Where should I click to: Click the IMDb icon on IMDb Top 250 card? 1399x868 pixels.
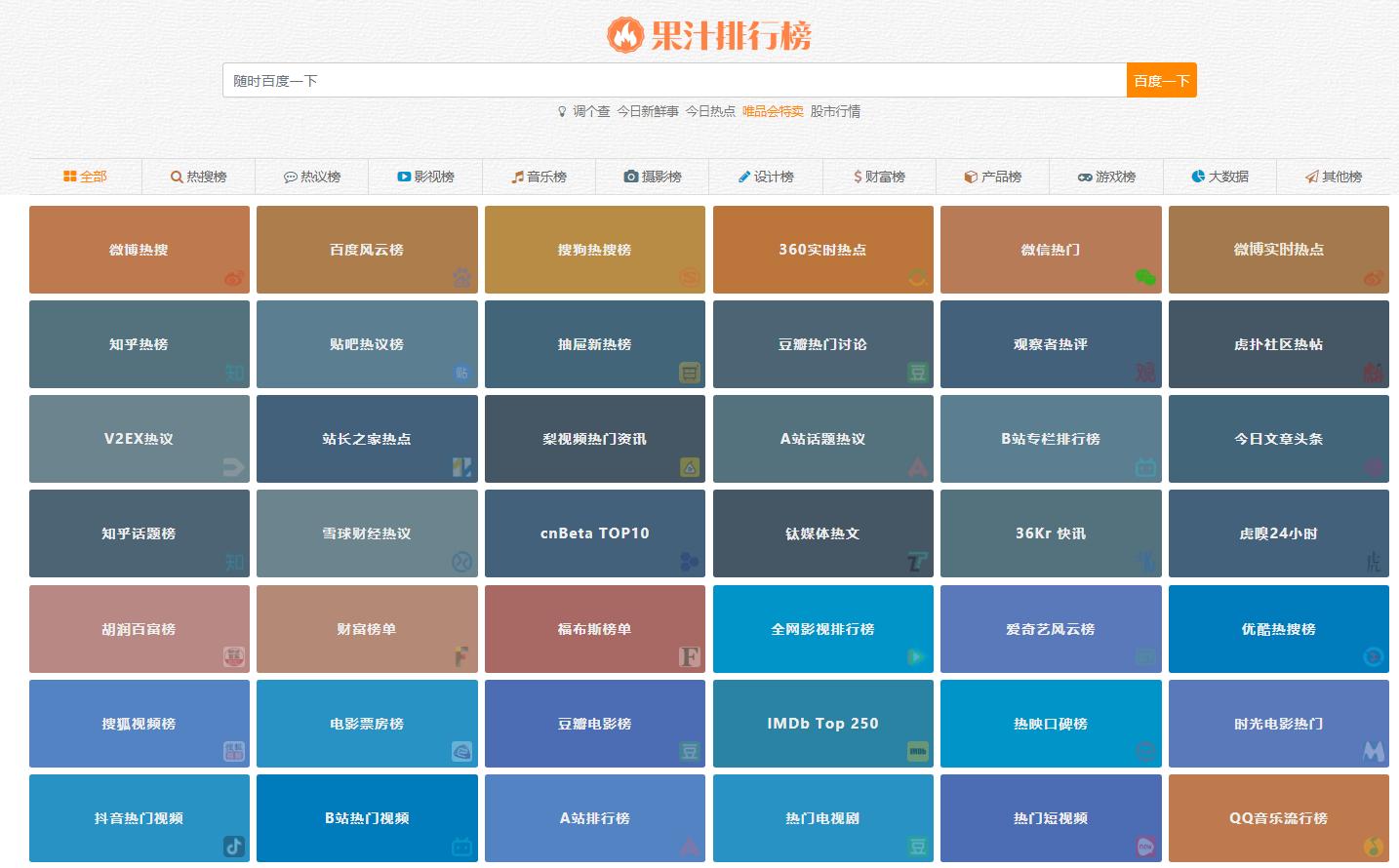[916, 752]
